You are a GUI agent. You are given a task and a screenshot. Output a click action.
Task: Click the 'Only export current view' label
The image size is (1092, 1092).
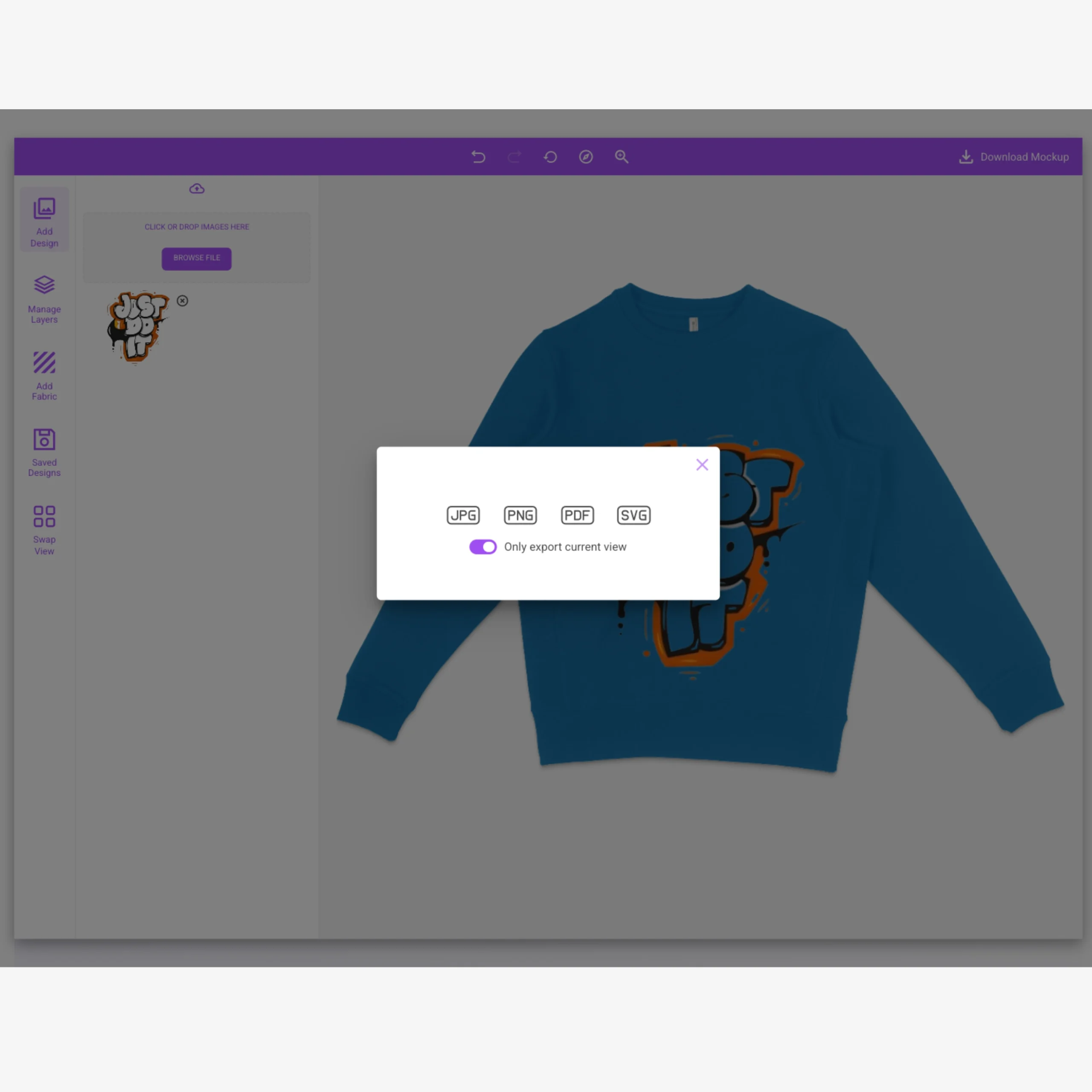tap(565, 546)
